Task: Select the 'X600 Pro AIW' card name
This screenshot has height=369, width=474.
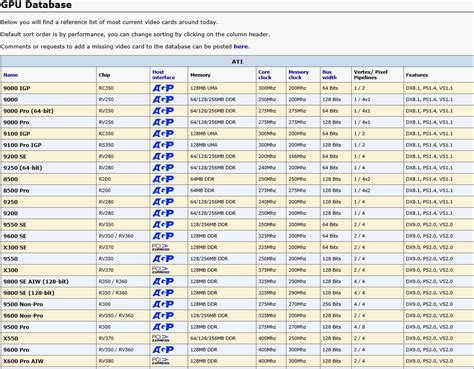Action: click(x=23, y=361)
